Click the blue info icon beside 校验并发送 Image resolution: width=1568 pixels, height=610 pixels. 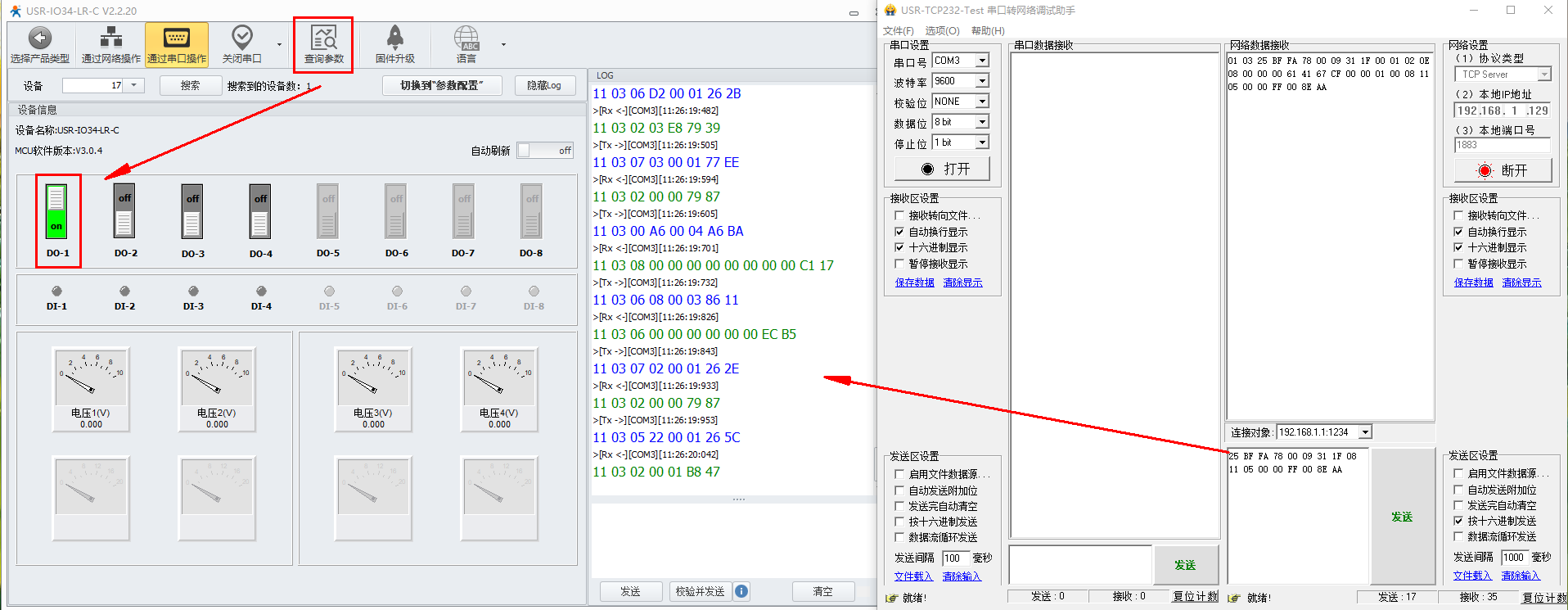(741, 591)
